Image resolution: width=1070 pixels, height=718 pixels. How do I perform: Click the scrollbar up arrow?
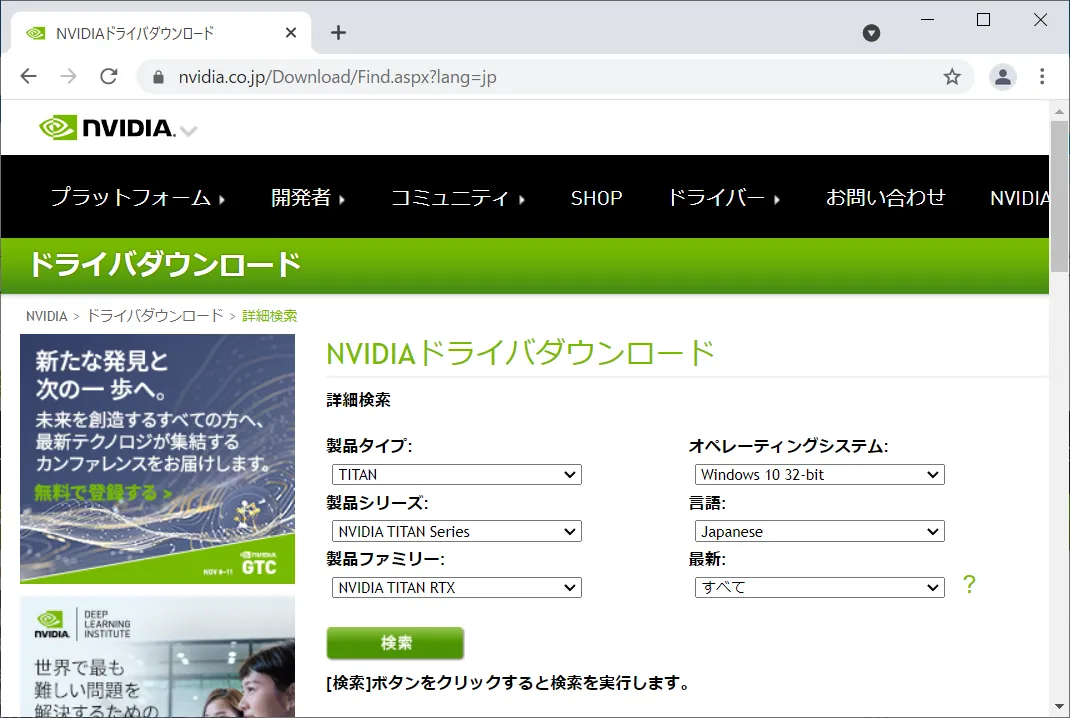pos(1059,111)
